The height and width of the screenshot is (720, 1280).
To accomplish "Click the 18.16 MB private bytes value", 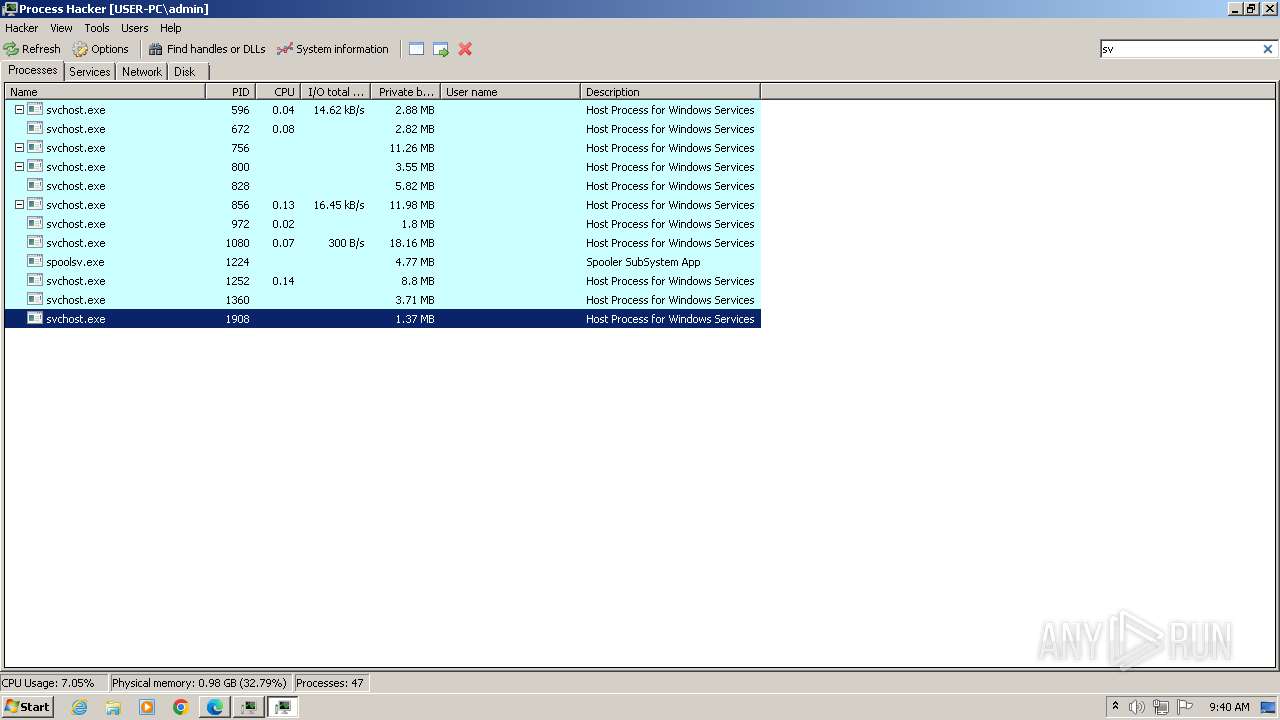I will pos(412,243).
